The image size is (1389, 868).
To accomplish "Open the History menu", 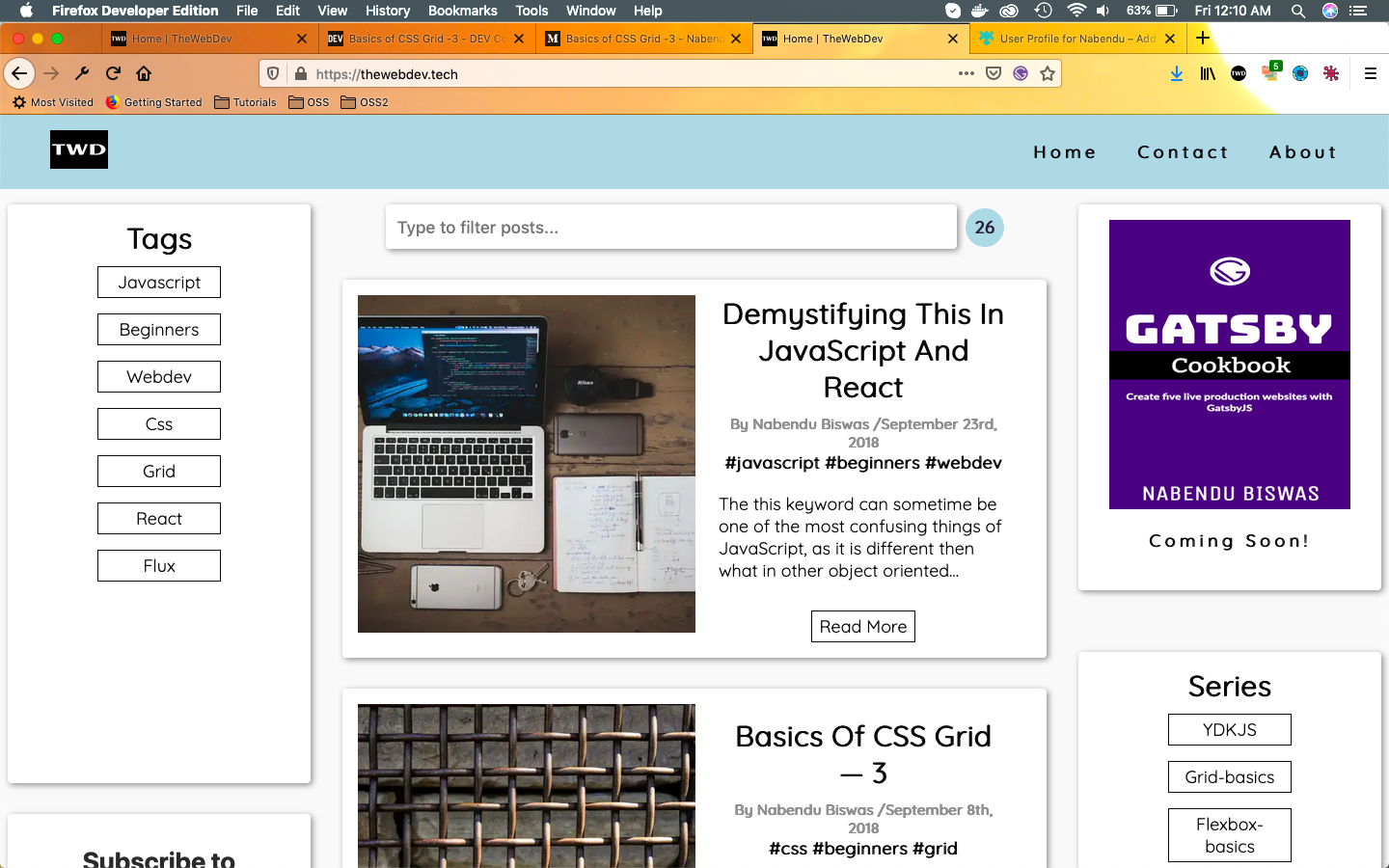I will coord(388,11).
